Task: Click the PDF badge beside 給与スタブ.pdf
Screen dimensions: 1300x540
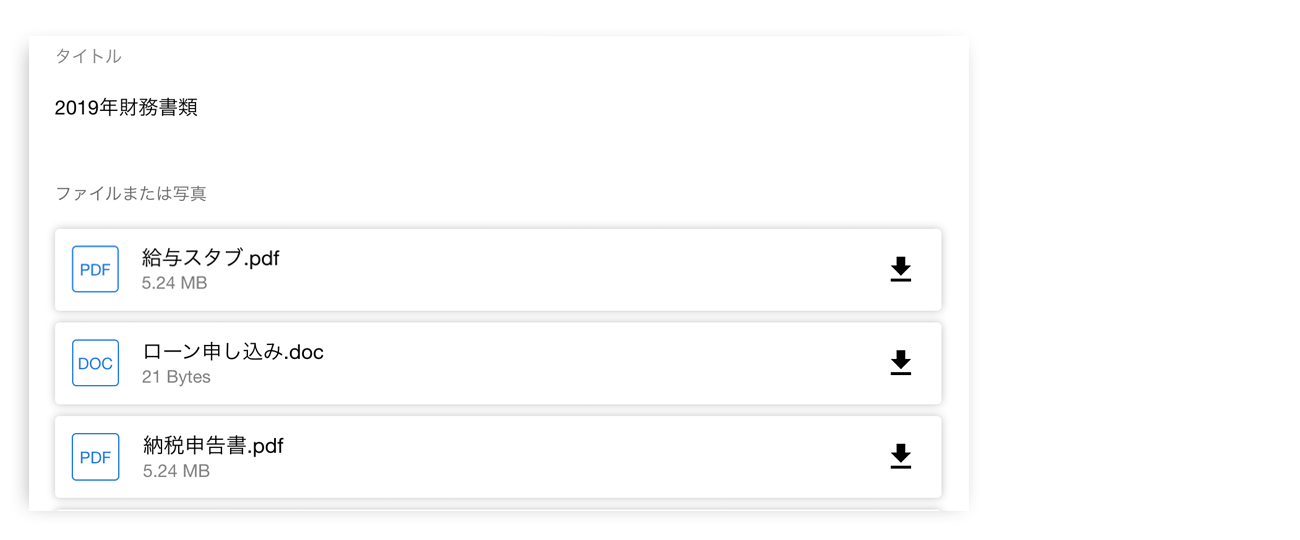Action: click(95, 270)
